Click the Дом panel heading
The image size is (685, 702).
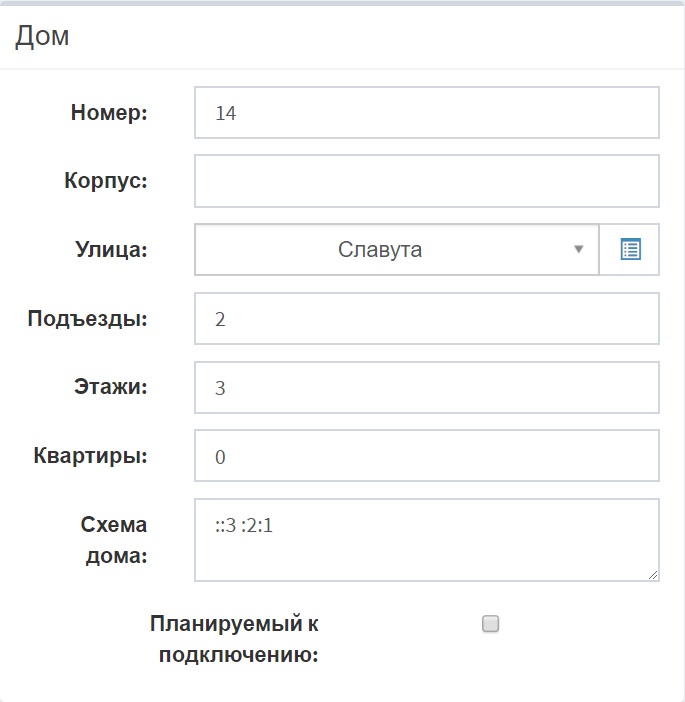tap(42, 36)
